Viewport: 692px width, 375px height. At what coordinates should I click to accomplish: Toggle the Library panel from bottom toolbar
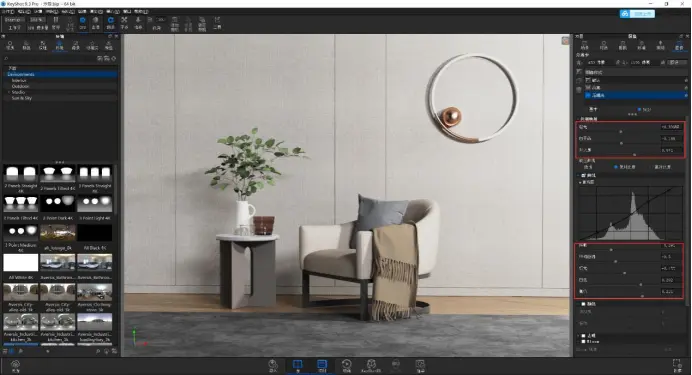coord(297,366)
